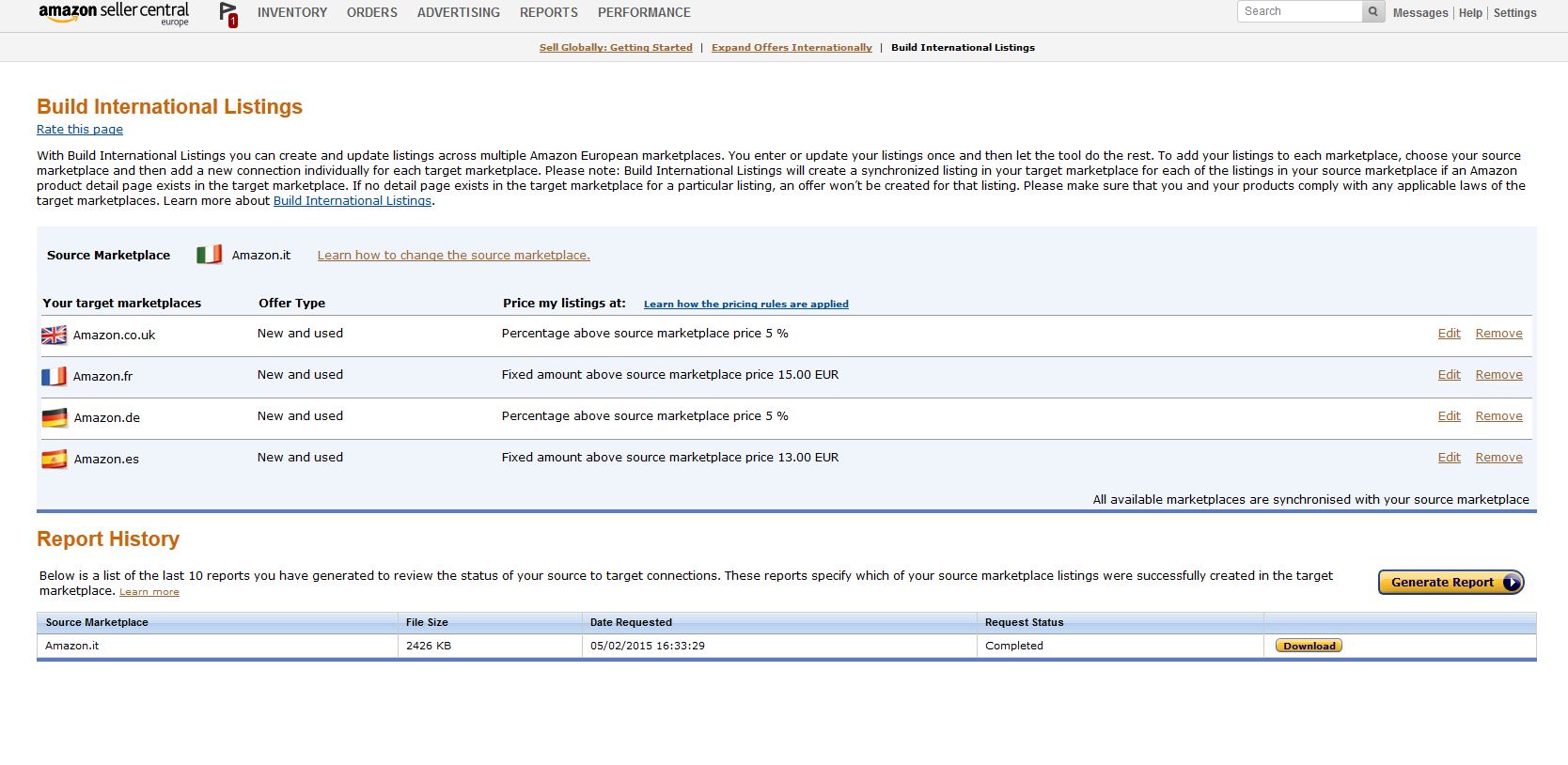Click the search magnifier button

1373,11
